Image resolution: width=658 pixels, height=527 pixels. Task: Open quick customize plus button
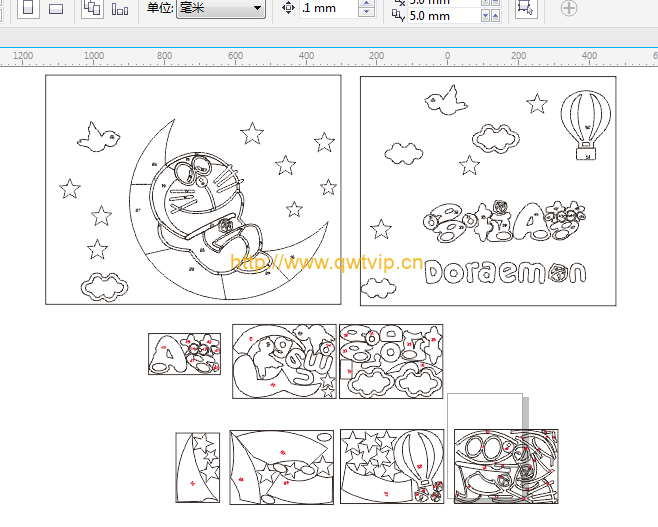coord(569,8)
